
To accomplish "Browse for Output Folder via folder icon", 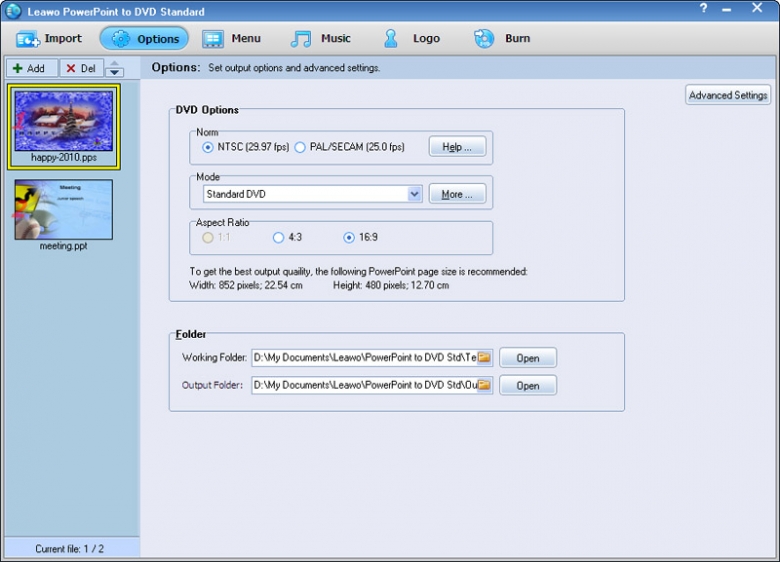I will [x=485, y=385].
